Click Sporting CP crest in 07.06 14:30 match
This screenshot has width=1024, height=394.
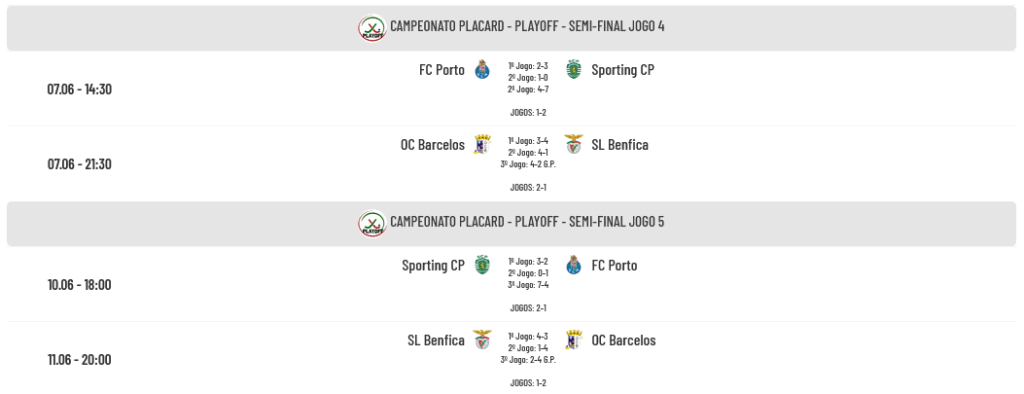(573, 69)
